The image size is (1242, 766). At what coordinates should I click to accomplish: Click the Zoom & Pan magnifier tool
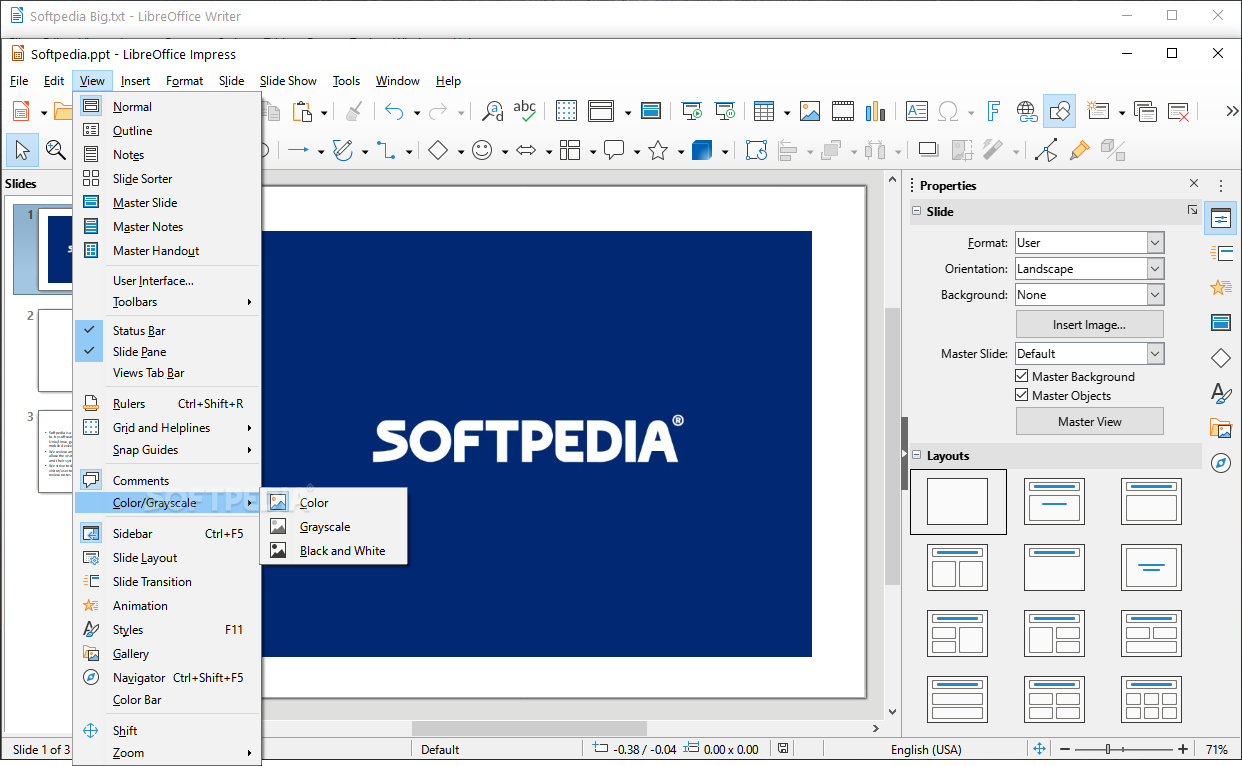click(55, 150)
